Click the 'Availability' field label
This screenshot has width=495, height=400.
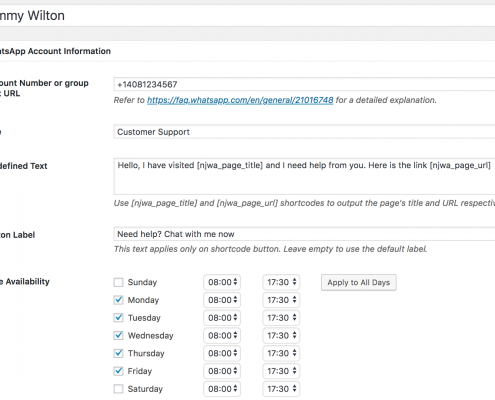pyautogui.click(x=25, y=282)
